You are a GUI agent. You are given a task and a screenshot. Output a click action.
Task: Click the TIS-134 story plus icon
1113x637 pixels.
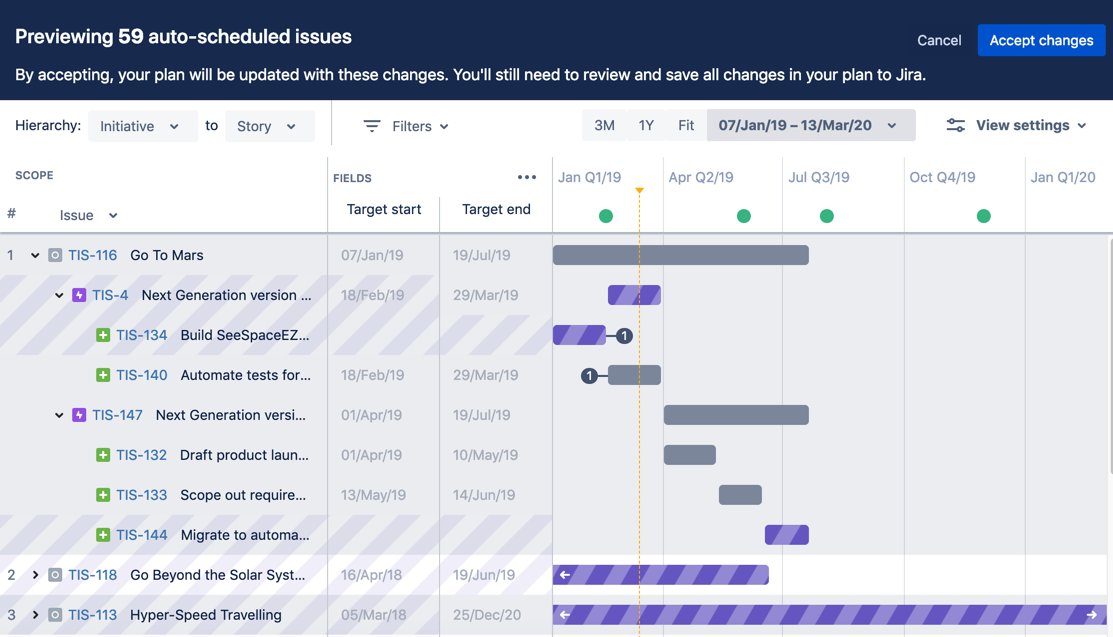103,335
